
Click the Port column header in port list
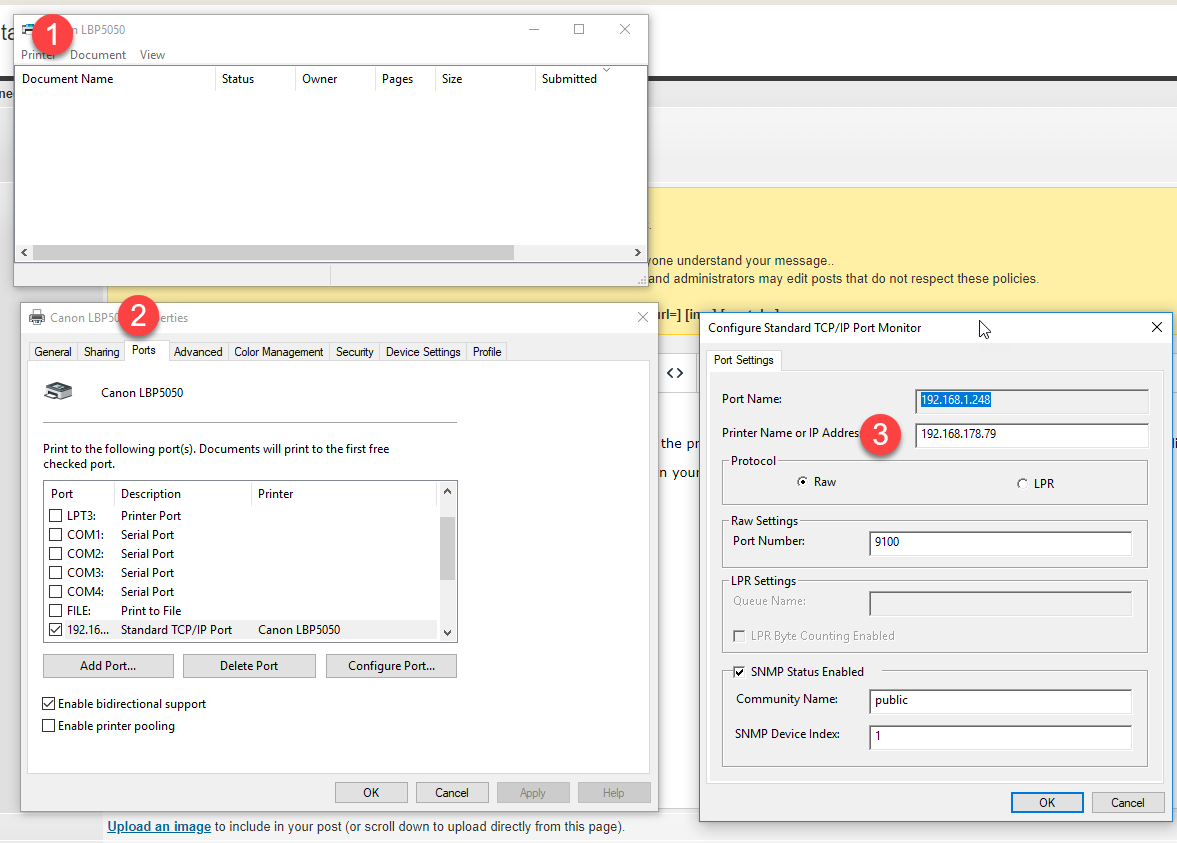(80, 494)
